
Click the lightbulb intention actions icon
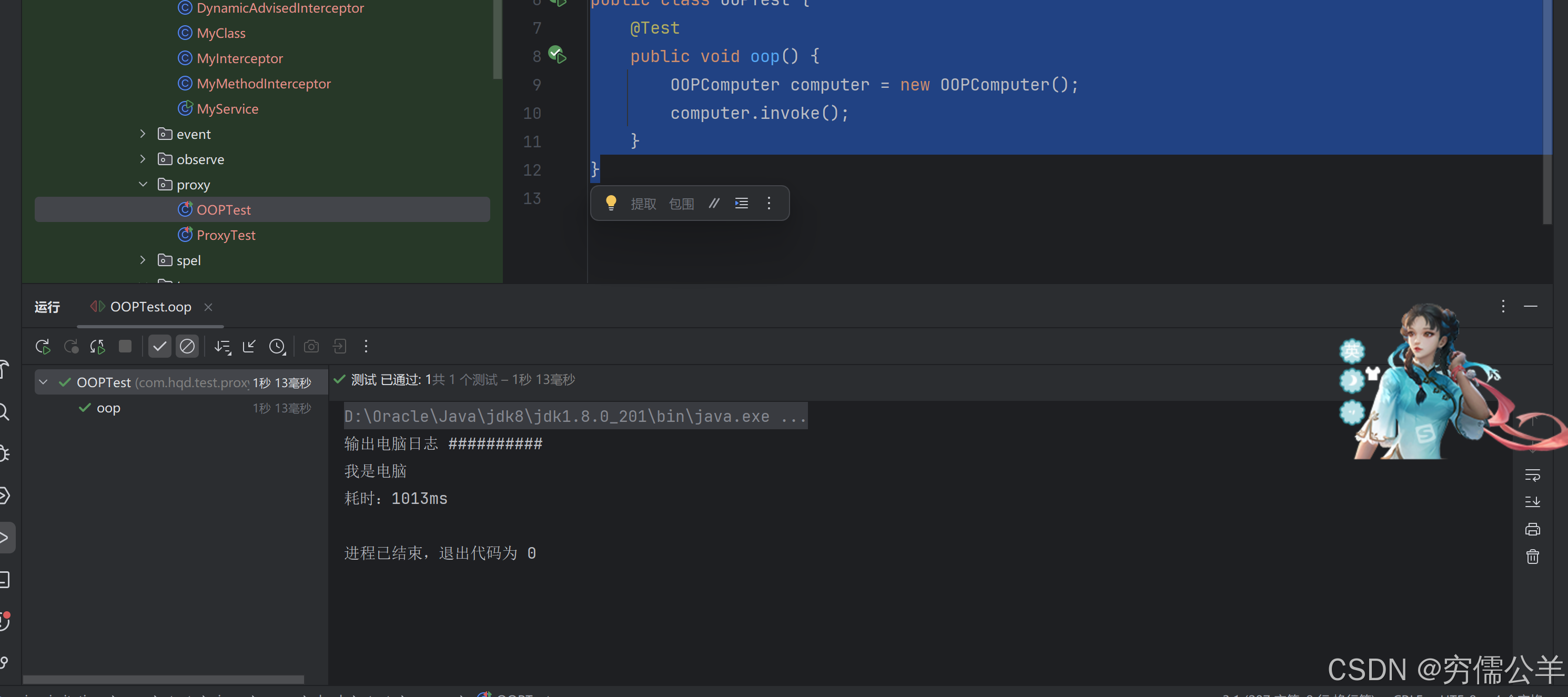[x=611, y=203]
